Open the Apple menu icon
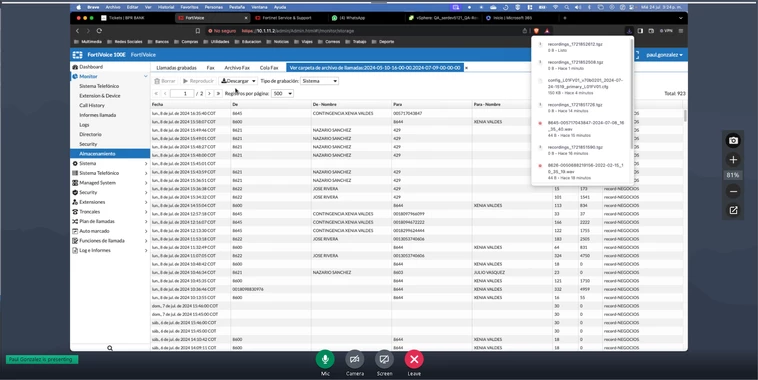Image resolution: width=758 pixels, height=380 pixels. [79, 7]
